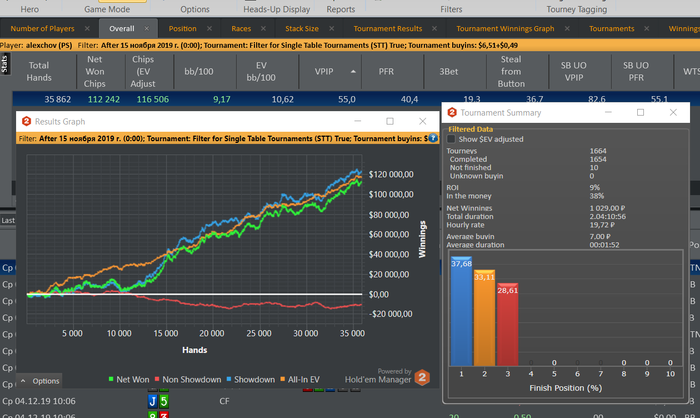
Task: Minimize the Results Graph window
Action: pyautogui.click(x=358, y=121)
